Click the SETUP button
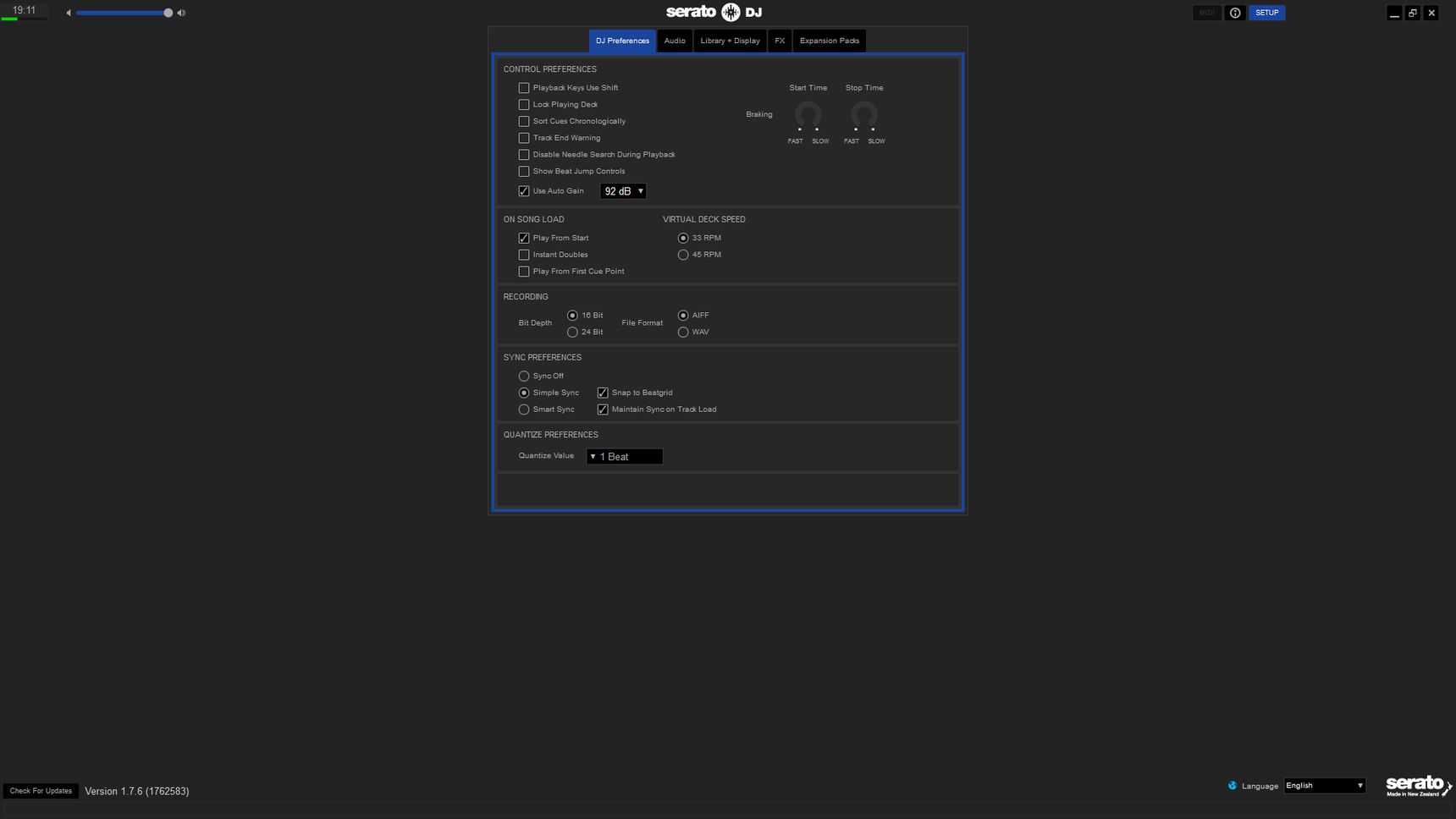Screen dimensions: 1456x819 [x=1266, y=13]
